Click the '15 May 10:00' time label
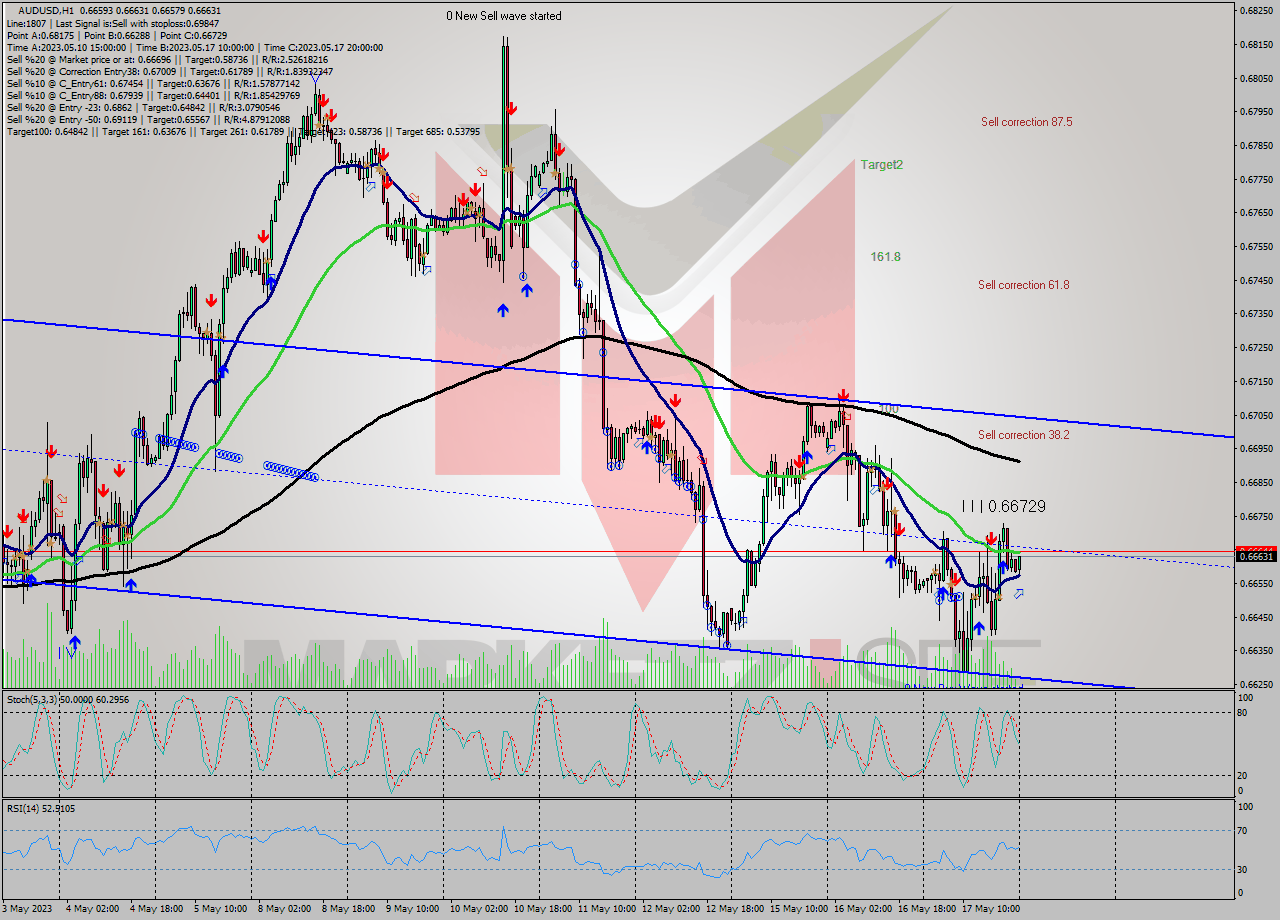The image size is (1280, 920). (799, 910)
